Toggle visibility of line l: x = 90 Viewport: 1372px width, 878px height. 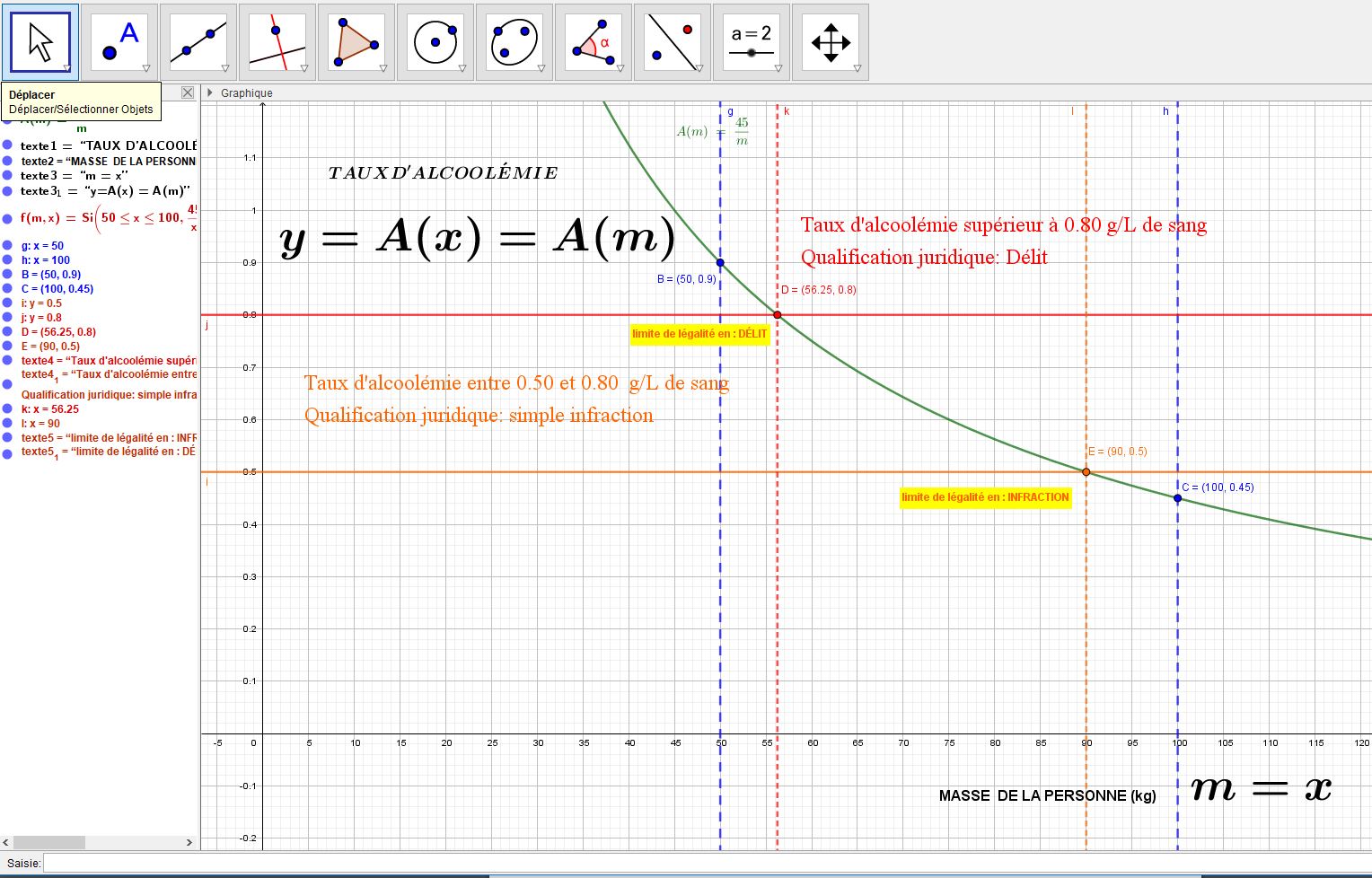tap(7, 423)
